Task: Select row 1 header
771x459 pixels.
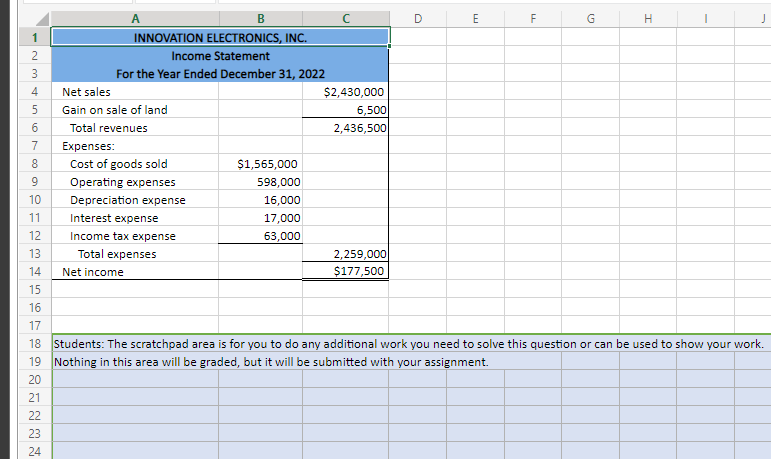Action: 34,37
